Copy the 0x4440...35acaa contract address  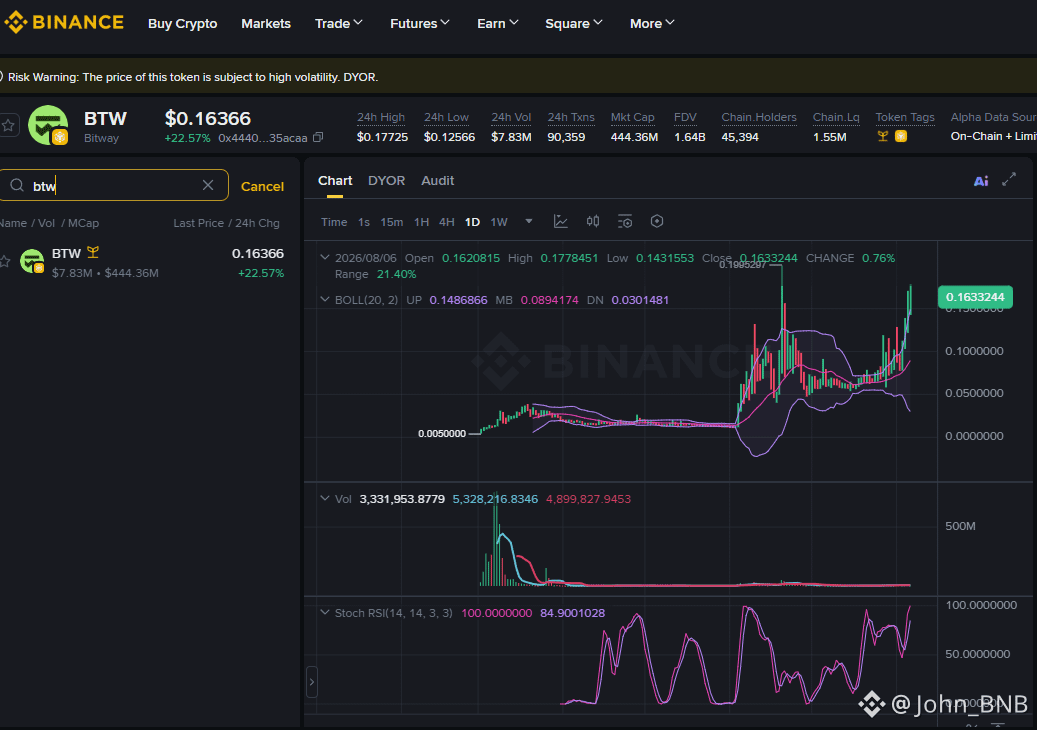[x=318, y=138]
